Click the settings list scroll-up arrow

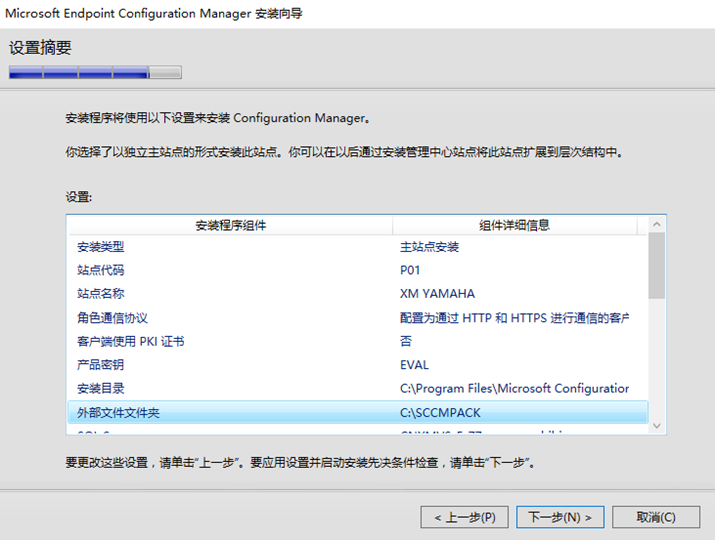coord(657,224)
